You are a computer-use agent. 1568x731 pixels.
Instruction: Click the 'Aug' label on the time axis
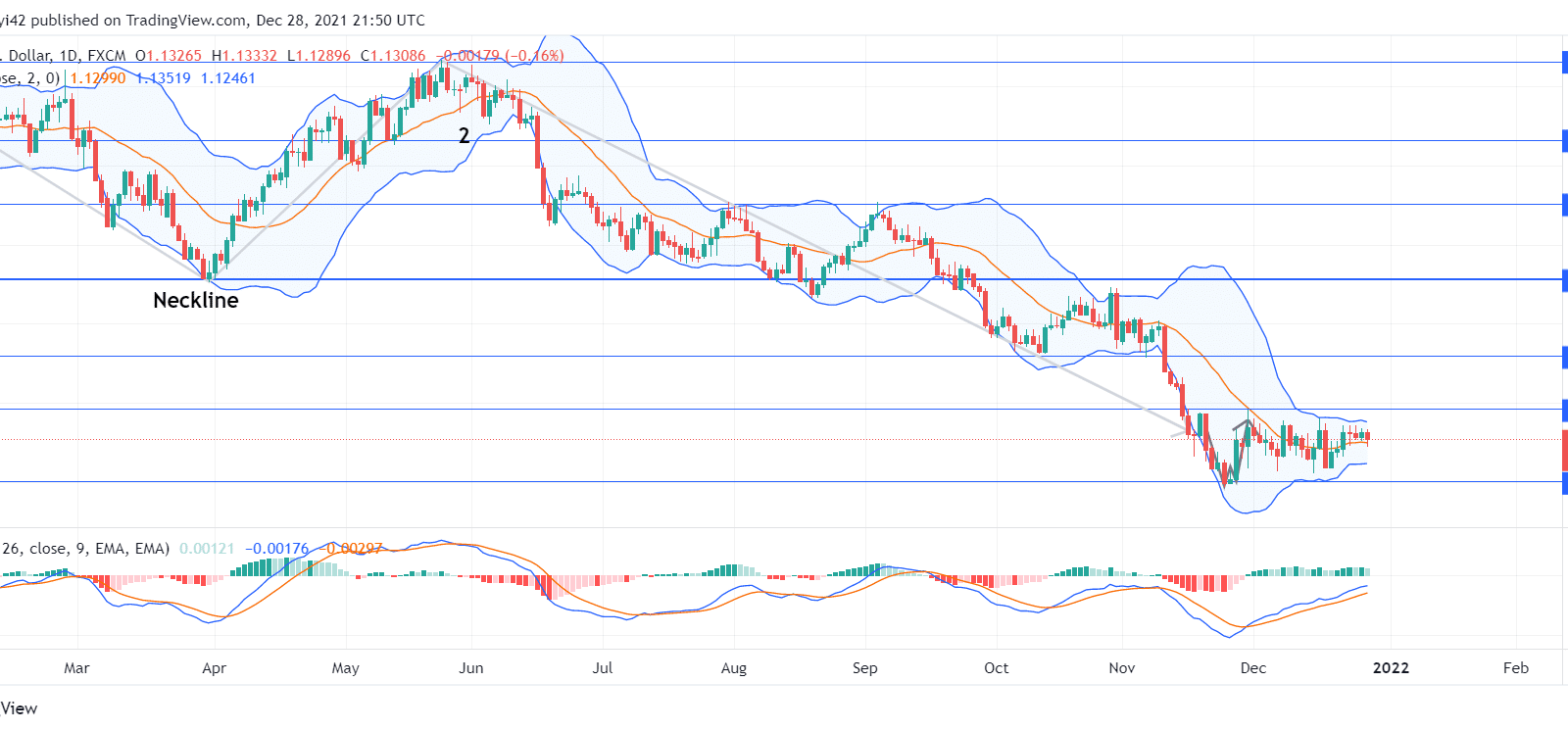(x=734, y=668)
